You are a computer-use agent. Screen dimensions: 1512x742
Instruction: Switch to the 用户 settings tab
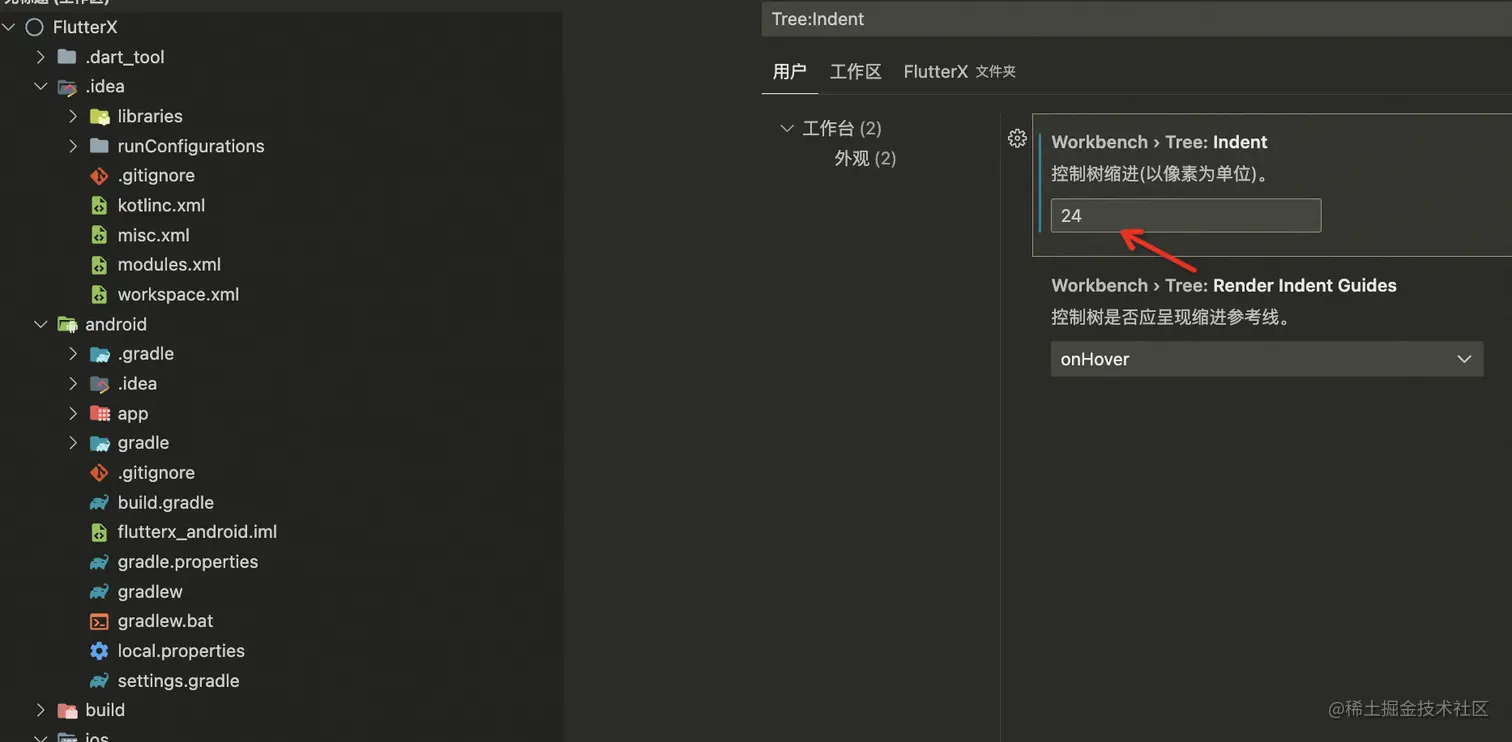pyautogui.click(x=789, y=72)
